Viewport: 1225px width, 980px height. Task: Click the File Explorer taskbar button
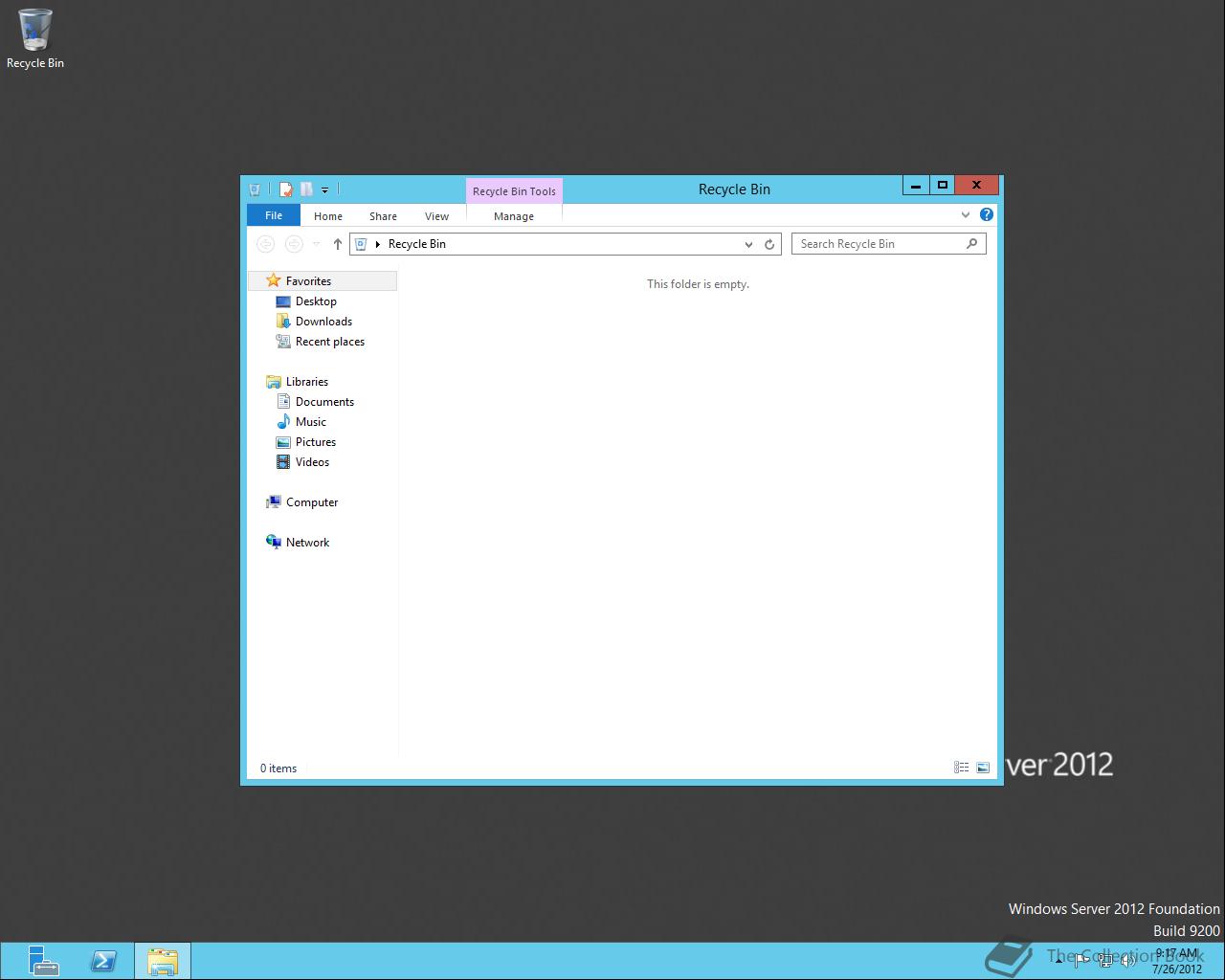(163, 961)
